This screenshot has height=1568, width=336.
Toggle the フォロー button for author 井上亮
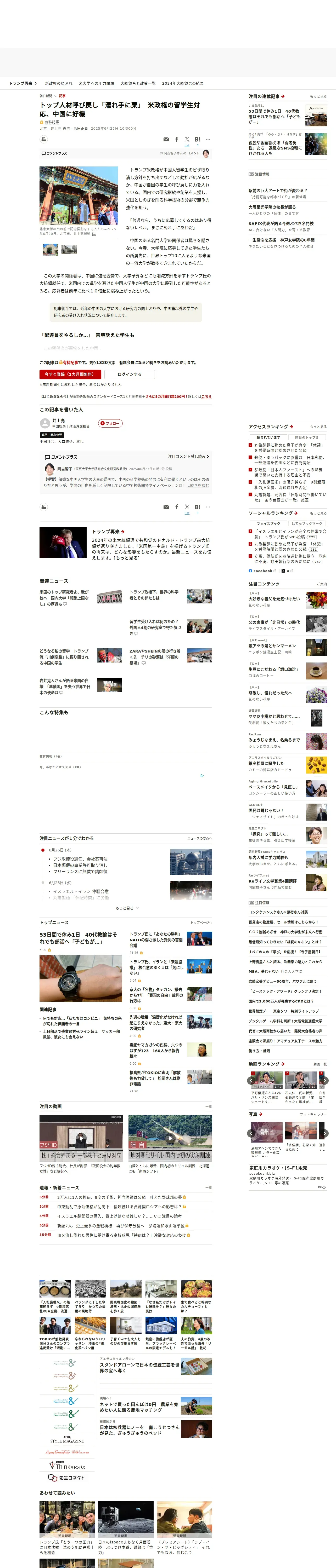pyautogui.click(x=110, y=423)
